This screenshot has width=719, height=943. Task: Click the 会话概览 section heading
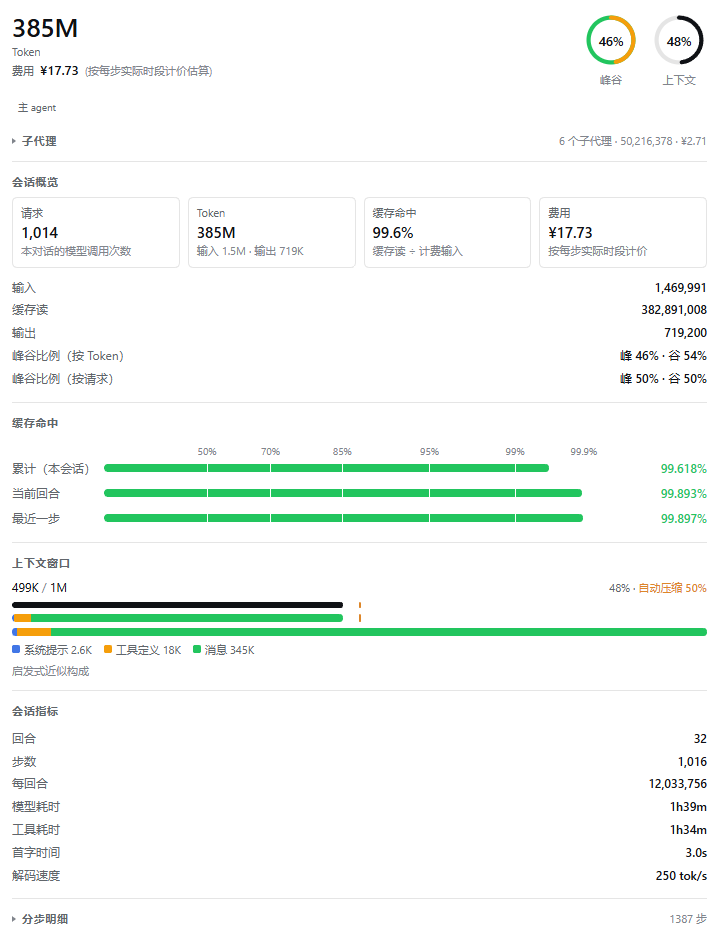pyautogui.click(x=35, y=182)
